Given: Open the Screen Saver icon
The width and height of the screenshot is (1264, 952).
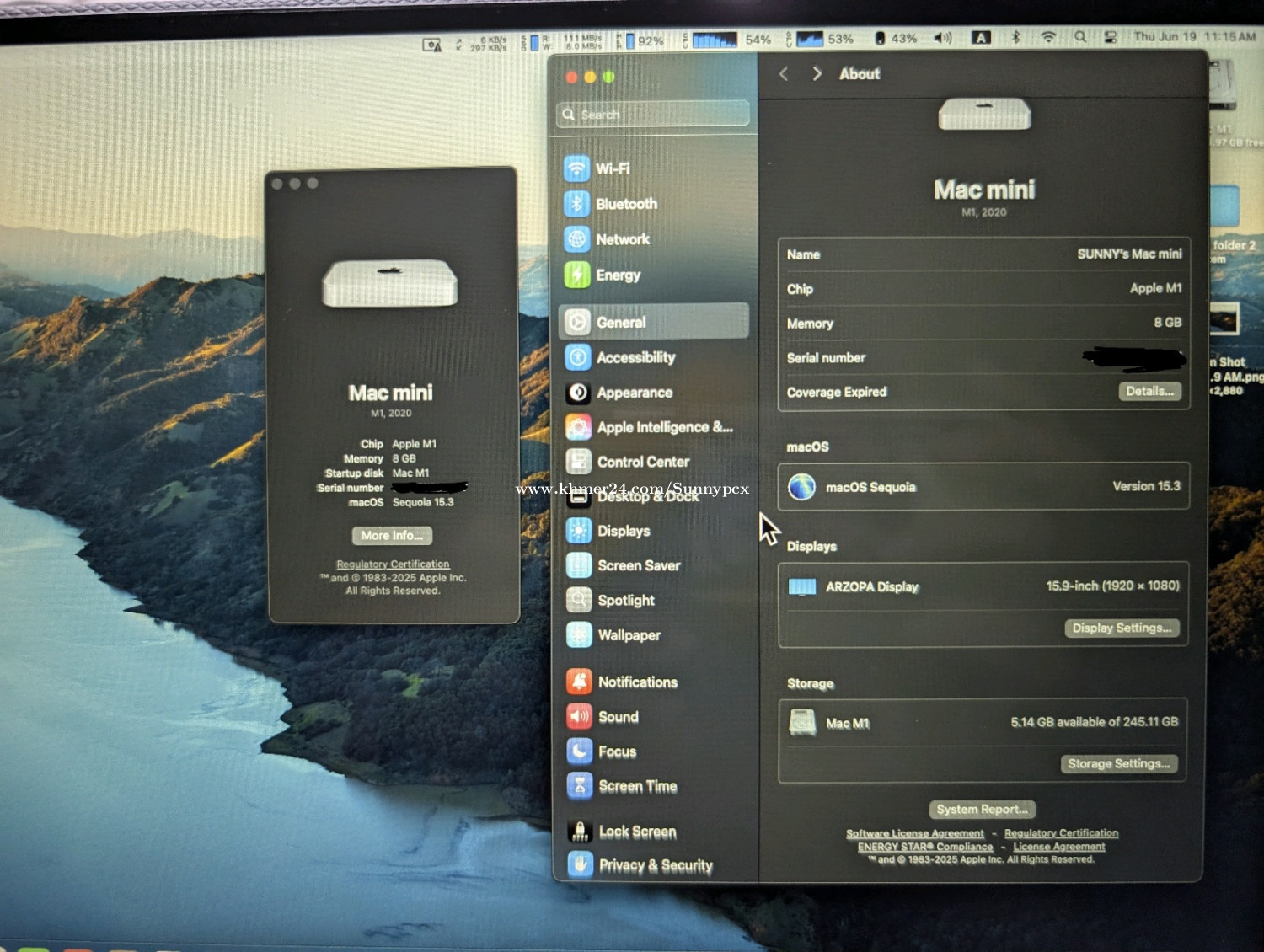Looking at the screenshot, I should pos(579,565).
